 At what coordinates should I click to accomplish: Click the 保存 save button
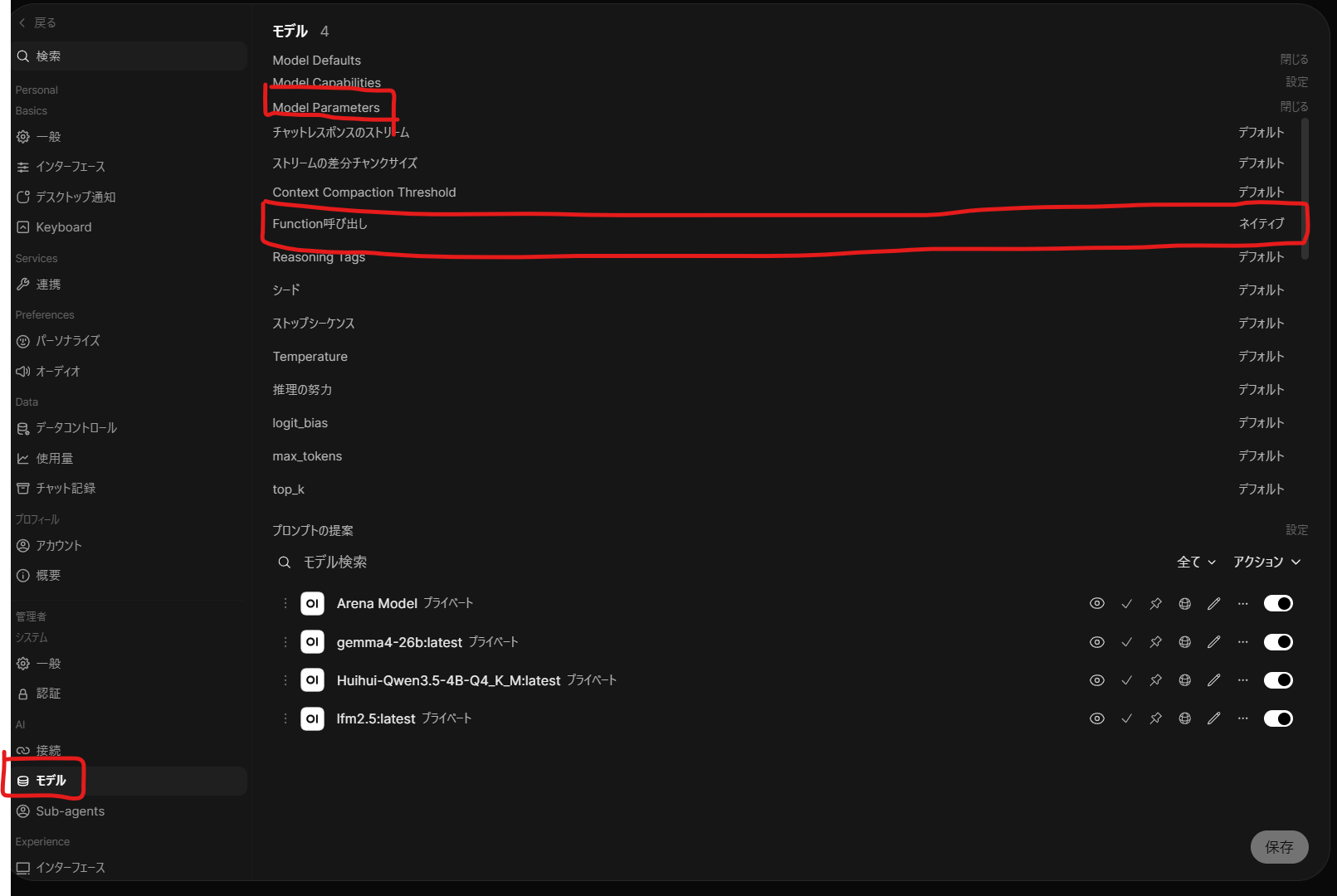point(1279,847)
